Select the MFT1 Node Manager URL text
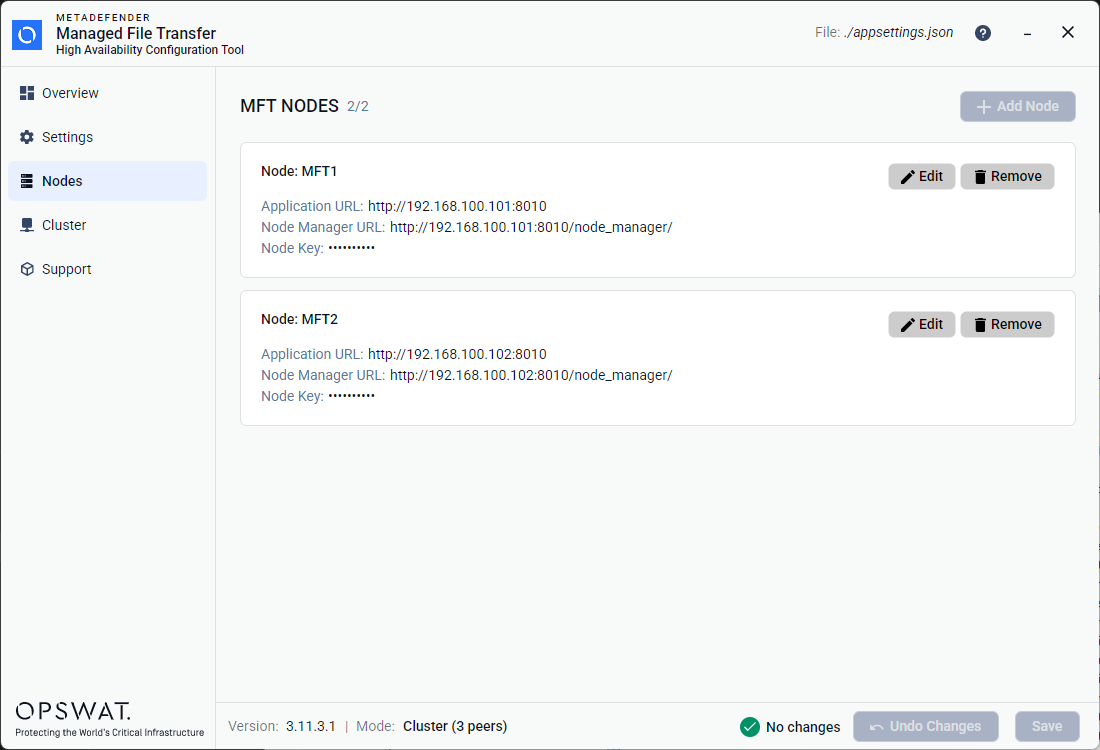Viewport: 1100px width, 750px height. 531,227
